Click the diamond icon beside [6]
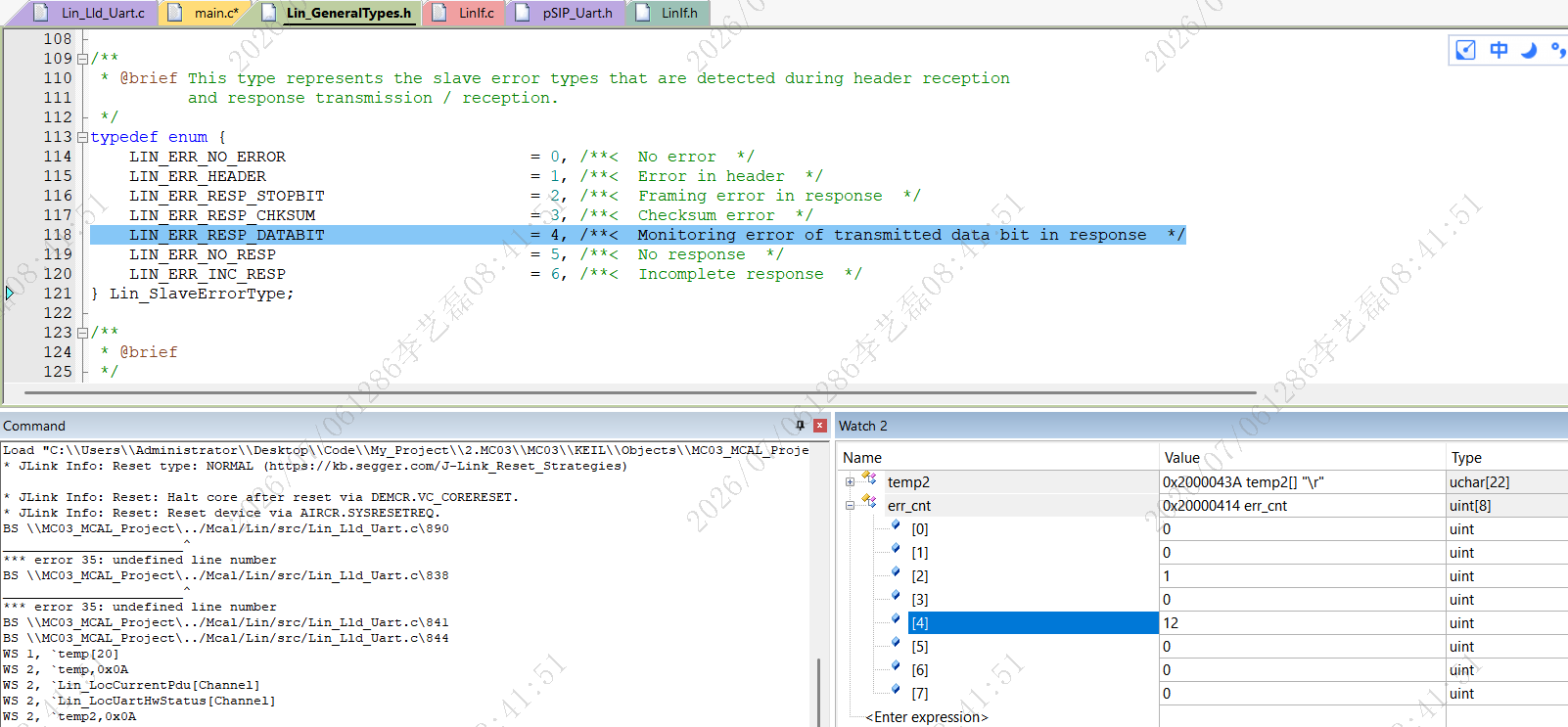This screenshot has height=727, width=1568. [x=896, y=667]
